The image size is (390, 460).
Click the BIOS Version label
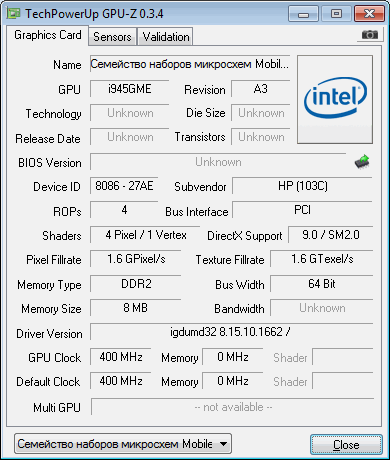(x=50, y=163)
